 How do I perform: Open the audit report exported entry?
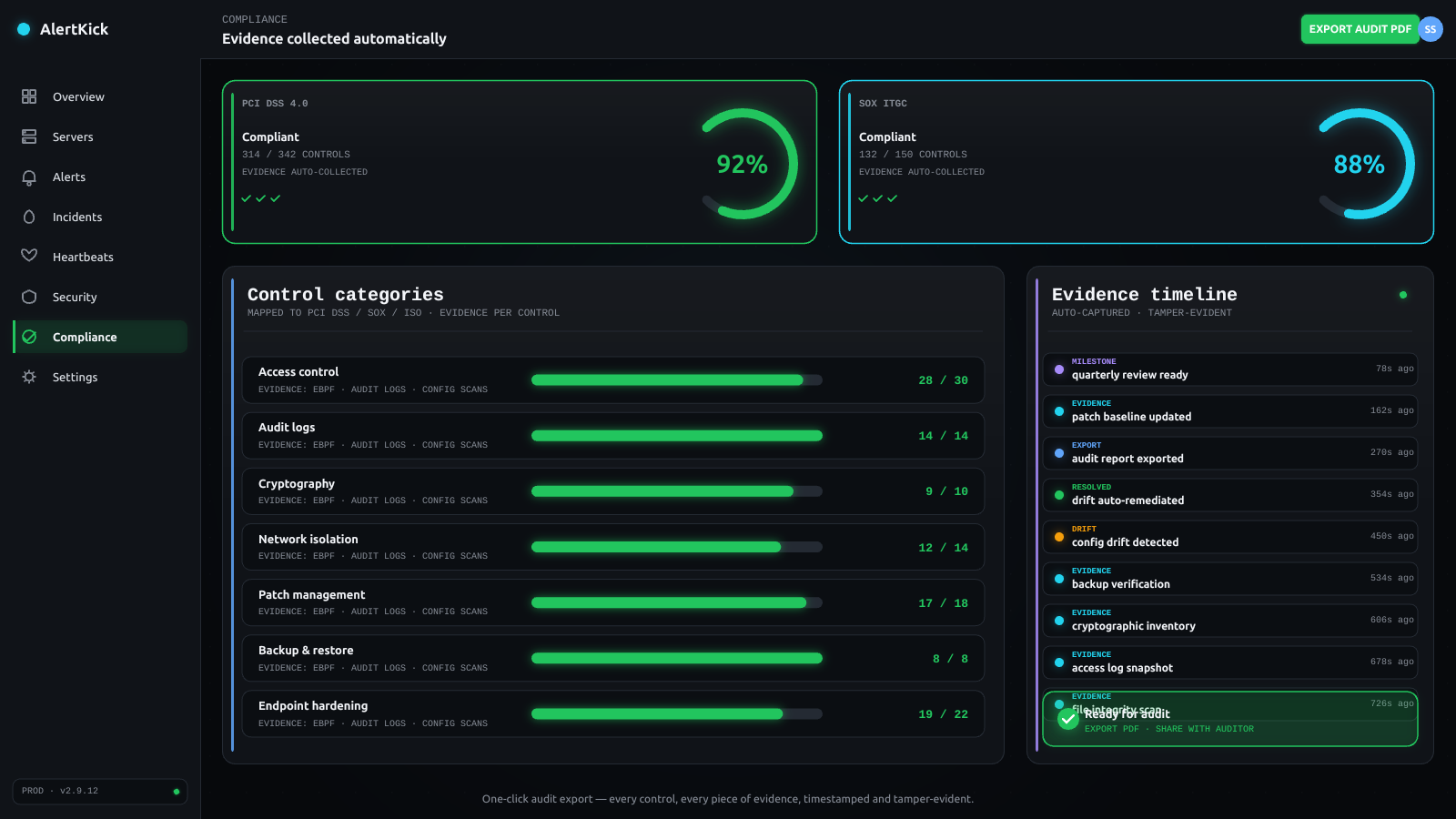1230,453
